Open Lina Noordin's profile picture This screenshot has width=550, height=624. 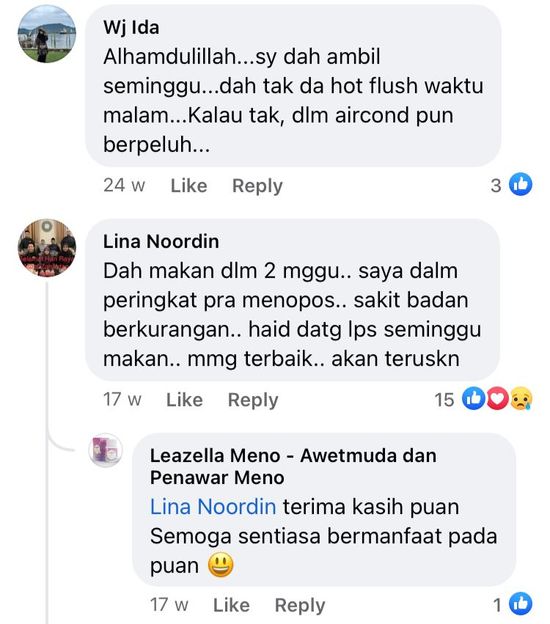pyautogui.click(x=47, y=248)
